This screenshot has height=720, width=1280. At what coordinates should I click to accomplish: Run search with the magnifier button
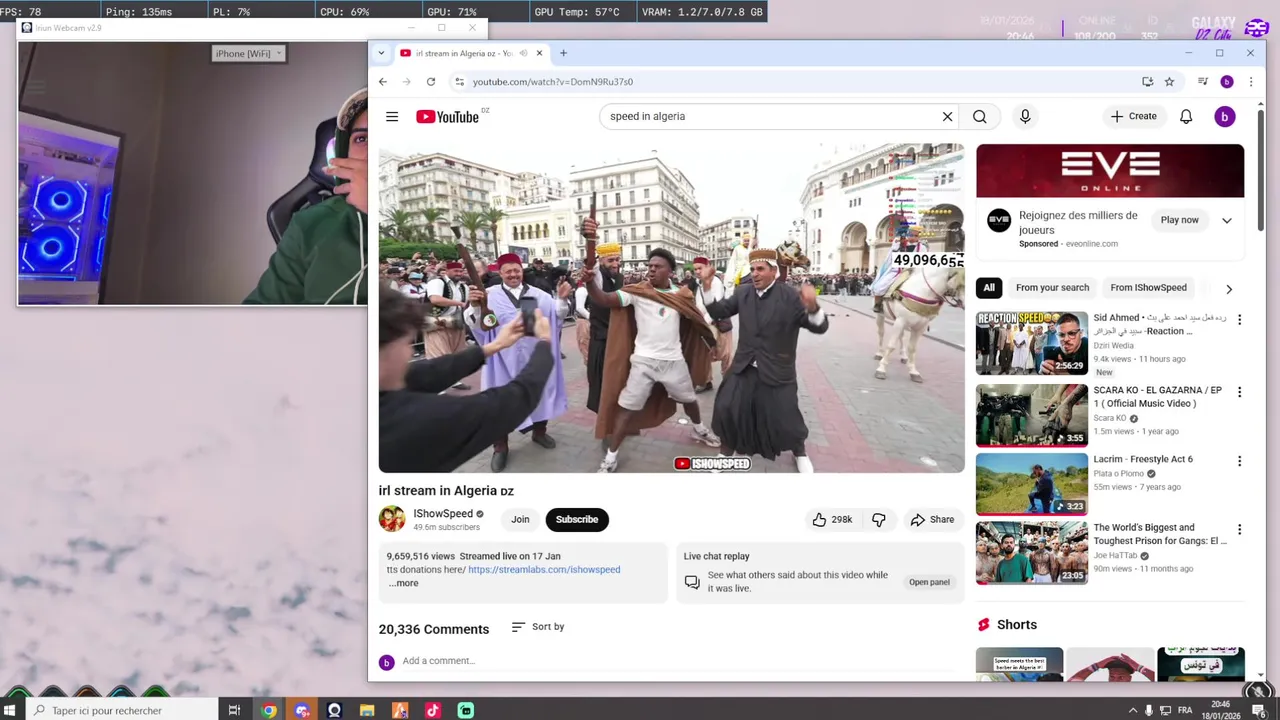pos(979,117)
